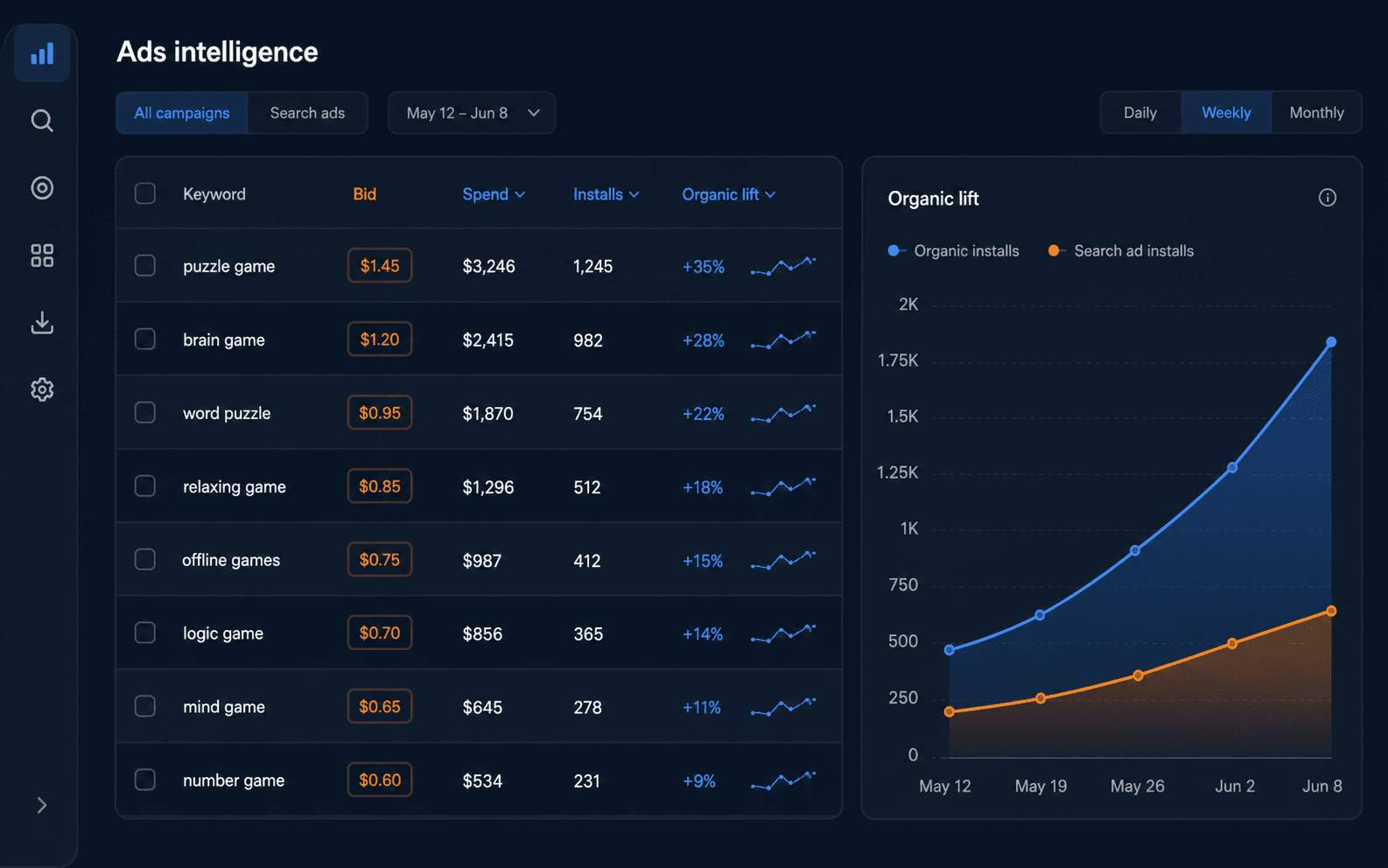Click the May 12 organic installs data point
Viewport: 1388px width, 868px height.
click(x=950, y=650)
